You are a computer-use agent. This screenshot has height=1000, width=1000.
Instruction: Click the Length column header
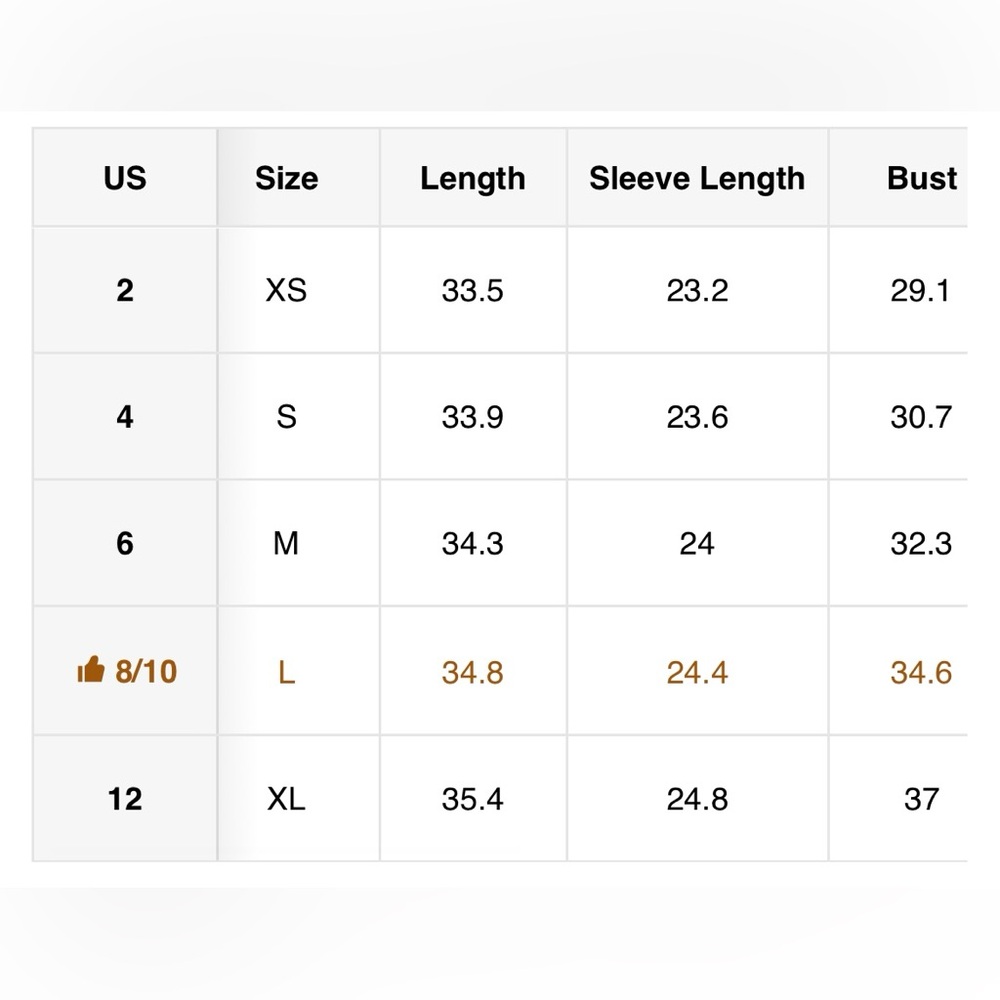pyautogui.click(x=472, y=178)
